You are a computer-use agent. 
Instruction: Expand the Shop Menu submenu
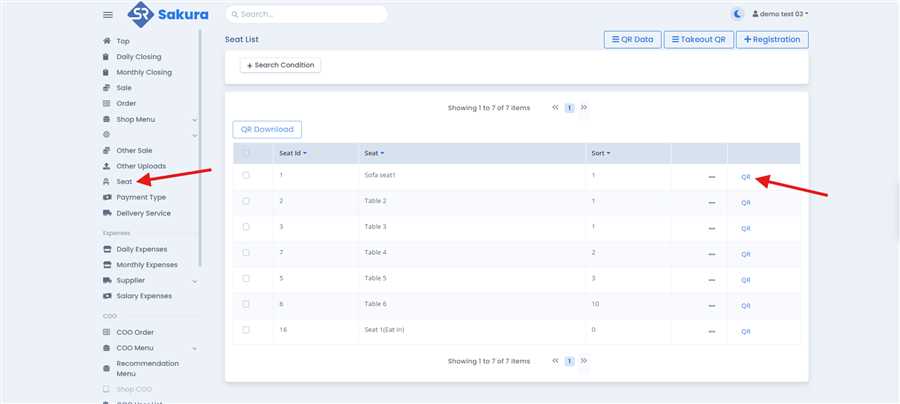[x=194, y=119]
